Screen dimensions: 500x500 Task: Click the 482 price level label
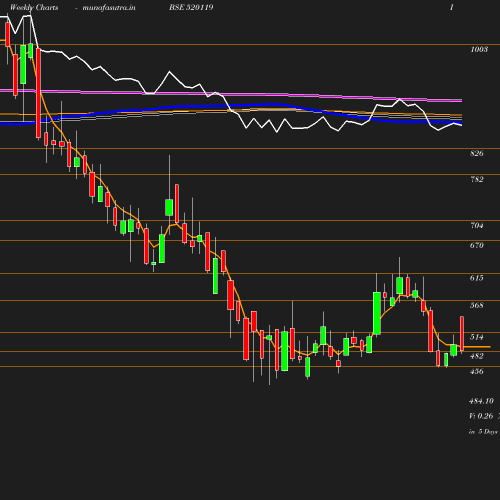pos(476,356)
